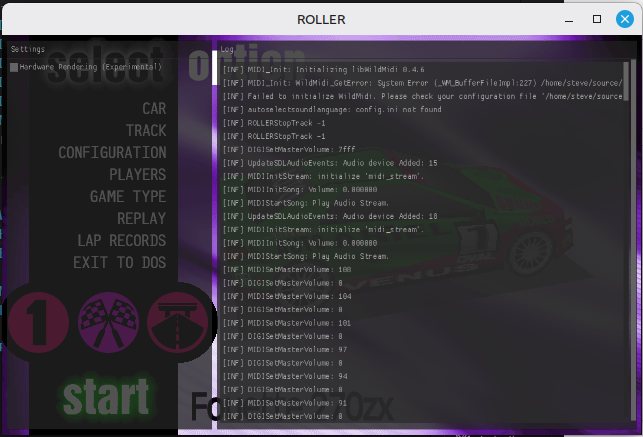Choose the GAME TYPE menu option
The width and height of the screenshot is (643, 437).
click(x=128, y=197)
